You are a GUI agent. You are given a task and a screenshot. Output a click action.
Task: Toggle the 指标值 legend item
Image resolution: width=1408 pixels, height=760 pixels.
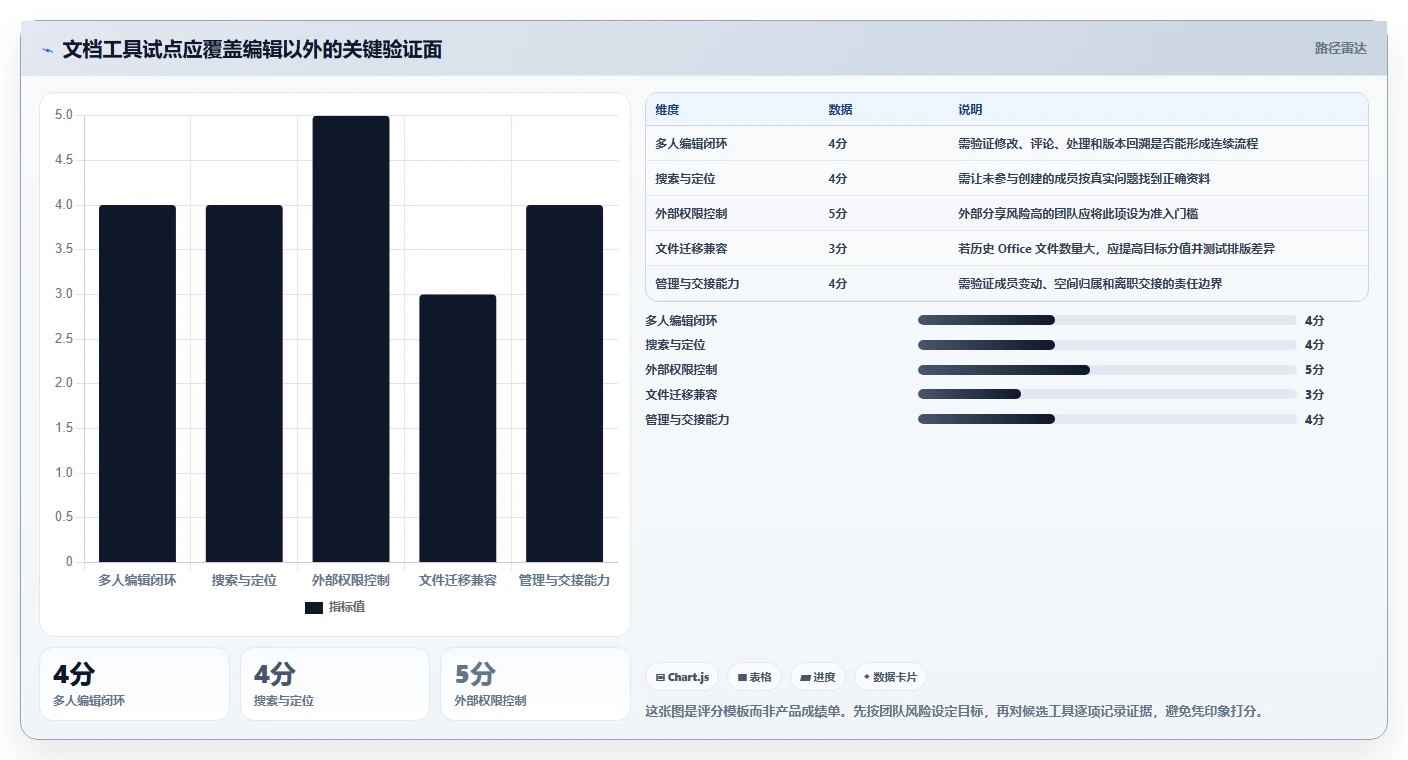335,607
